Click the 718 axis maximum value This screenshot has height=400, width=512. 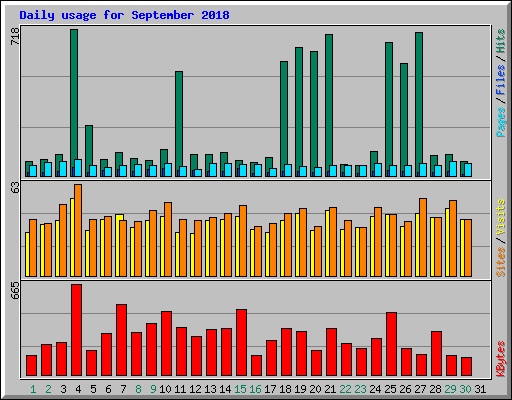15,36
